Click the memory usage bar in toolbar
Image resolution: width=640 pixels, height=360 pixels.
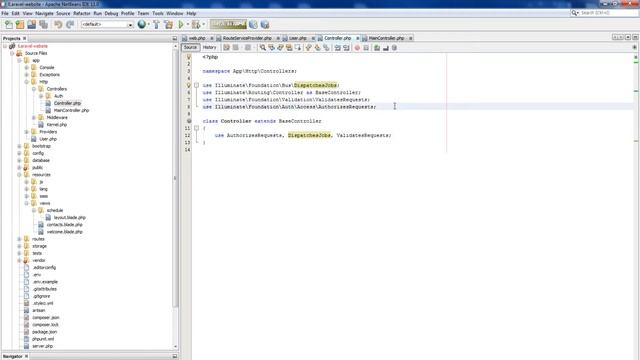click(228, 24)
